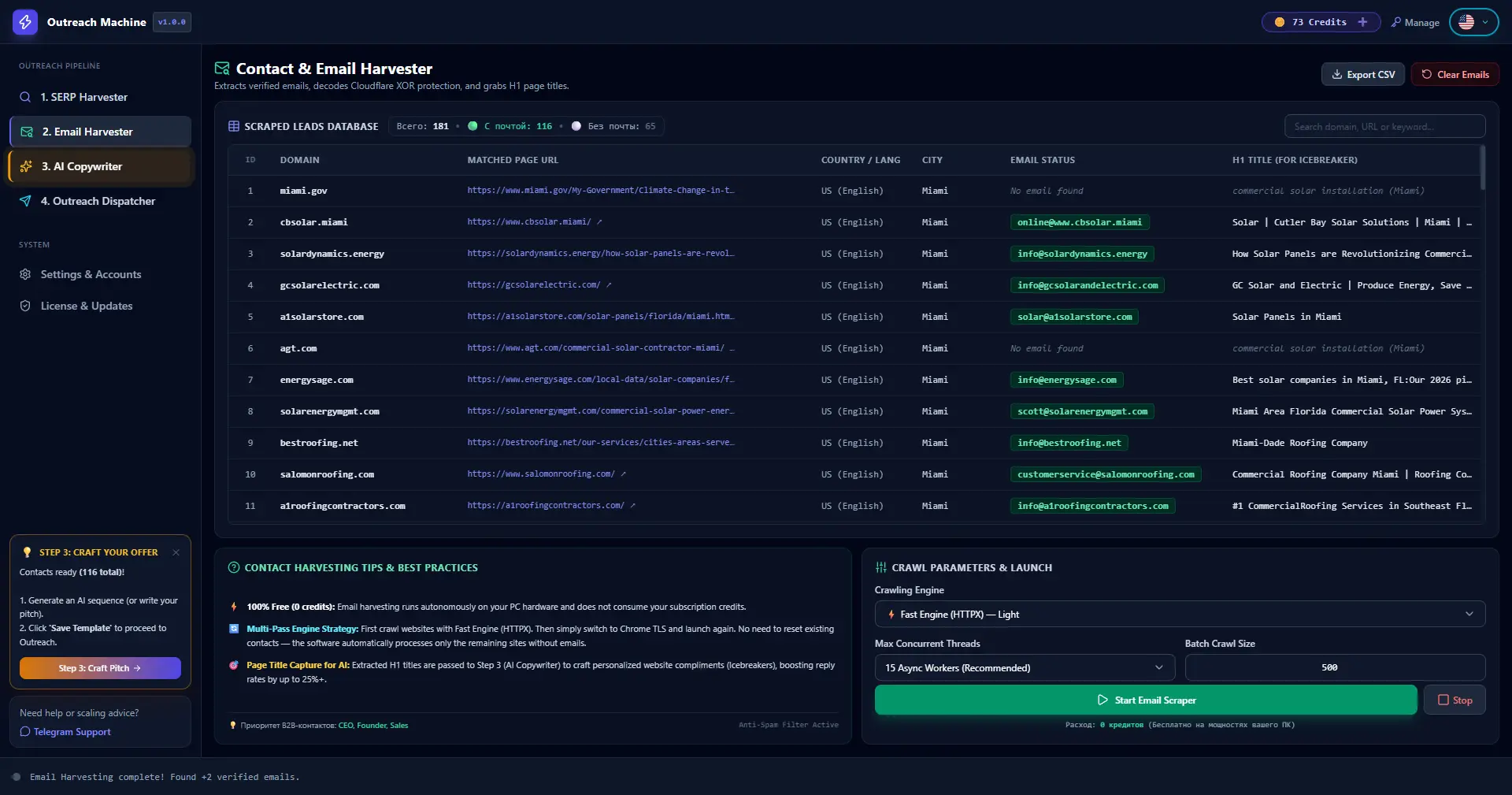Open Settings & Accounts
This screenshot has height=795, width=1512.
coord(100,274)
